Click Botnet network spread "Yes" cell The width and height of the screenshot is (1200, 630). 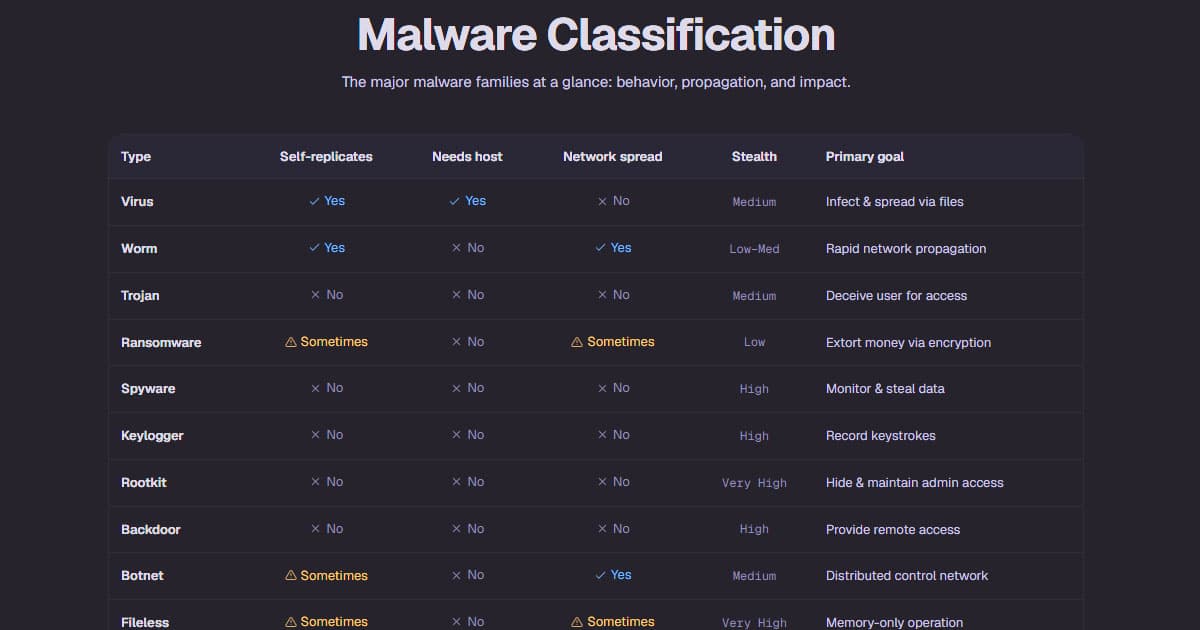pyautogui.click(x=613, y=575)
